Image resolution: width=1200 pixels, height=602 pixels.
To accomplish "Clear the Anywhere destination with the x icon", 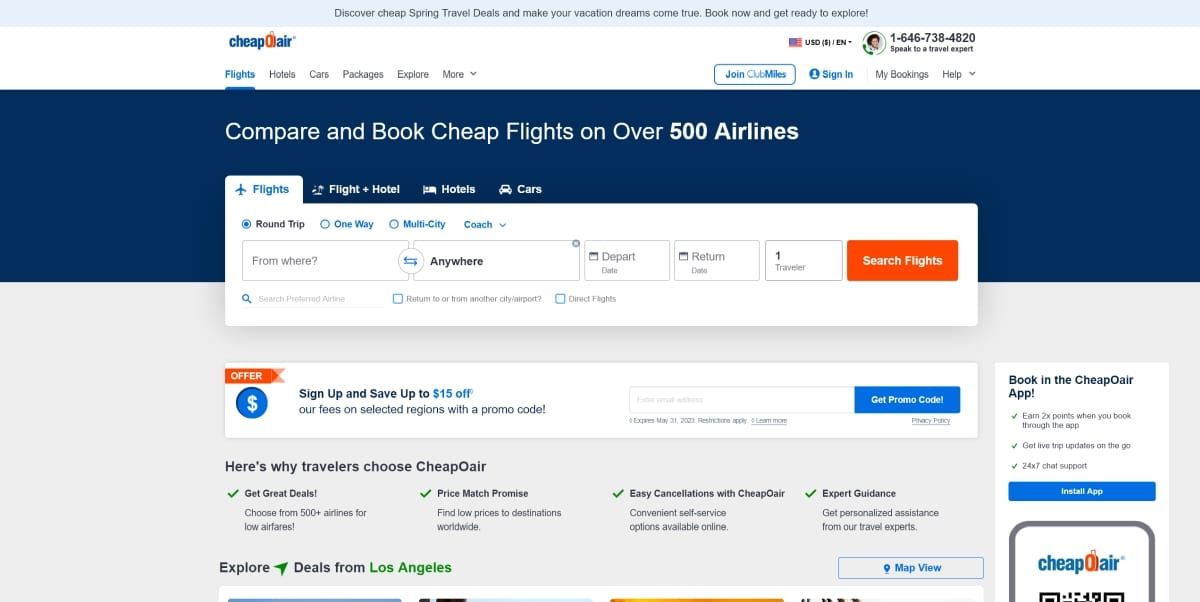I will [x=576, y=244].
